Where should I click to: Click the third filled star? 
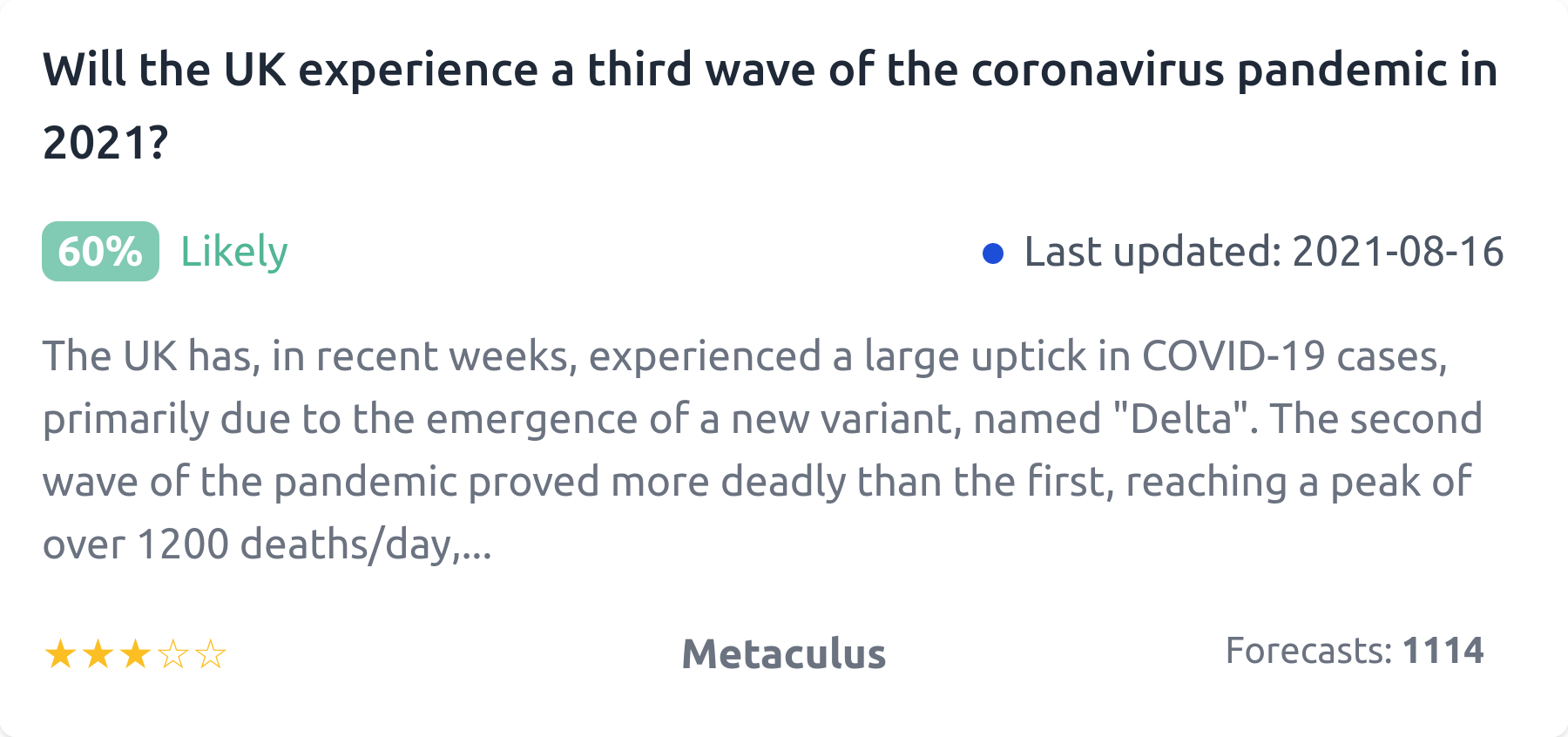click(135, 654)
